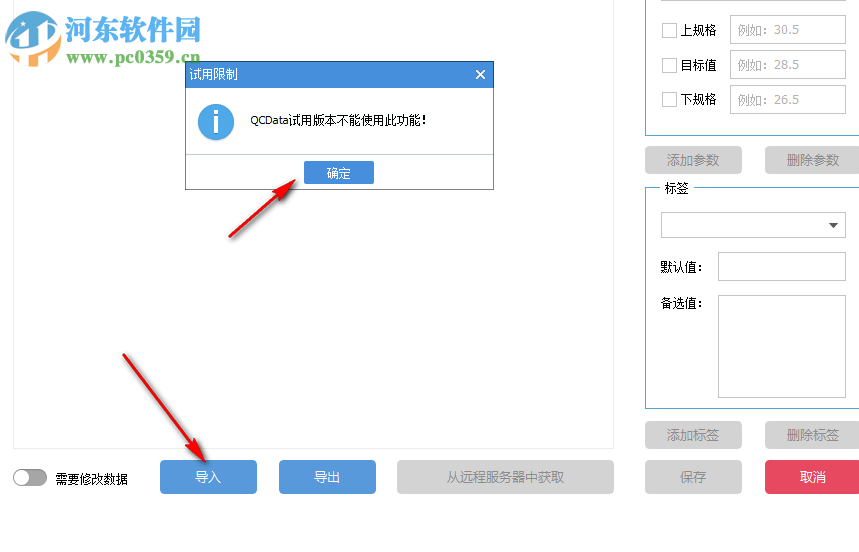
Task: Click the 试用限制 dialog title
Action: click(x=213, y=74)
